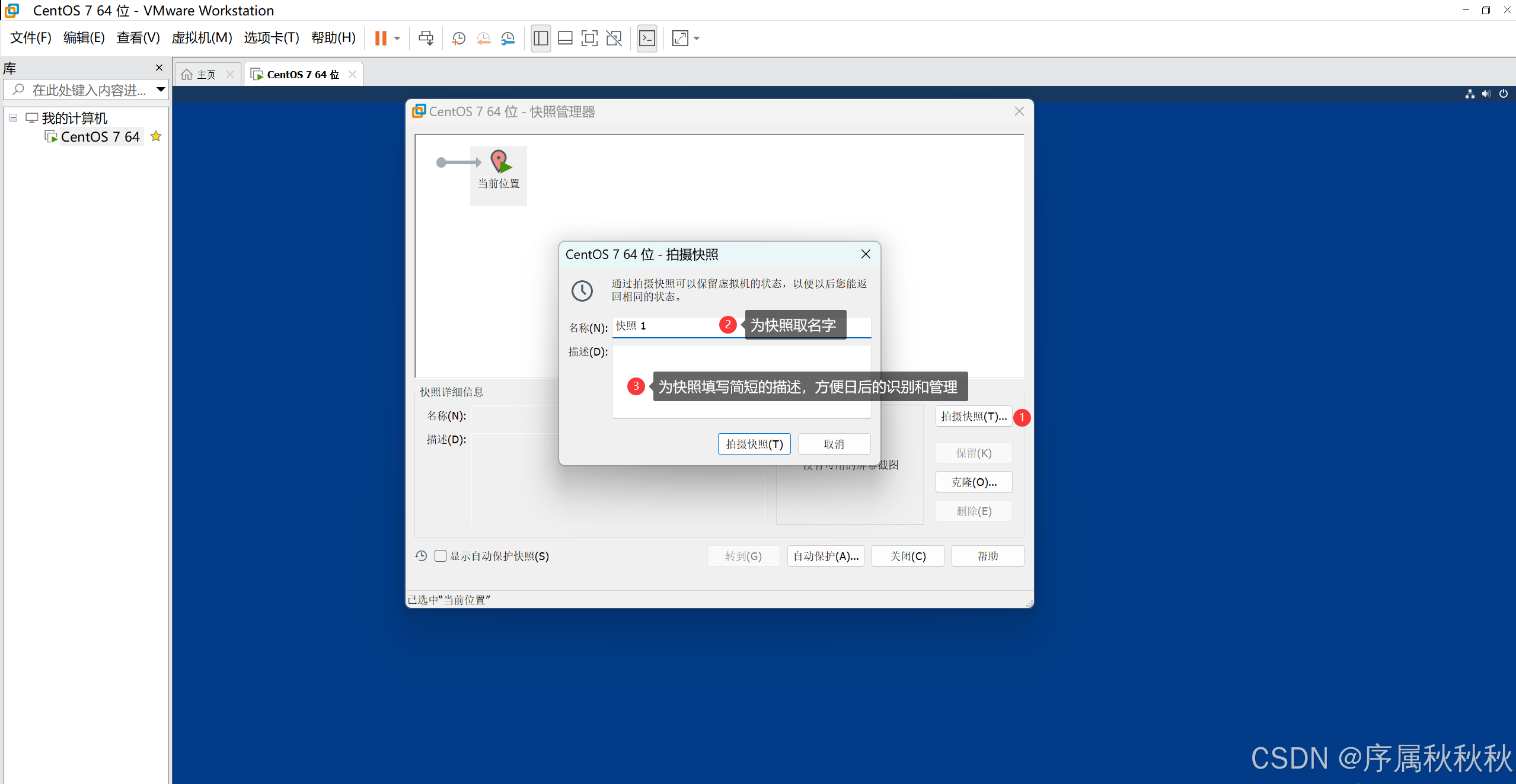This screenshot has height=784, width=1516.
Task: Click the send Ctrl+Alt+Del toolbar icon
Action: [426, 39]
